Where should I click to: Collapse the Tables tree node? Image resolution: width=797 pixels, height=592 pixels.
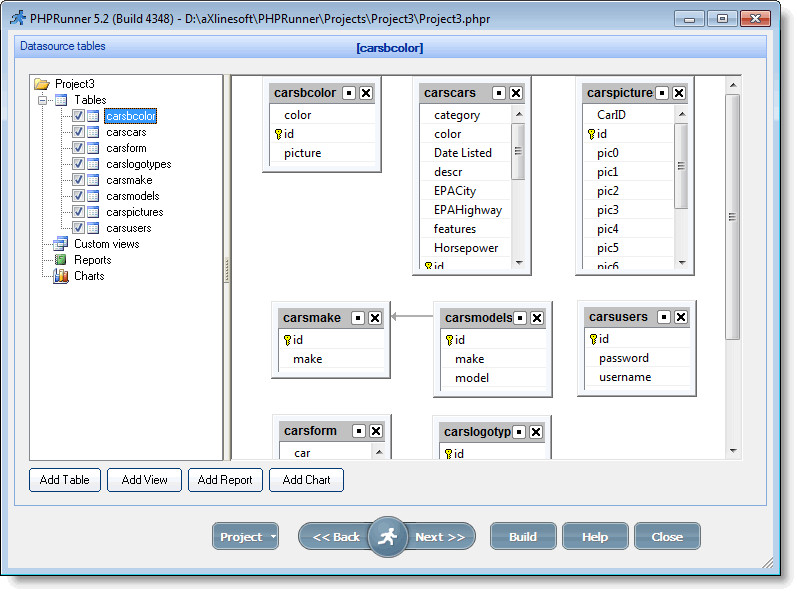coord(43,100)
